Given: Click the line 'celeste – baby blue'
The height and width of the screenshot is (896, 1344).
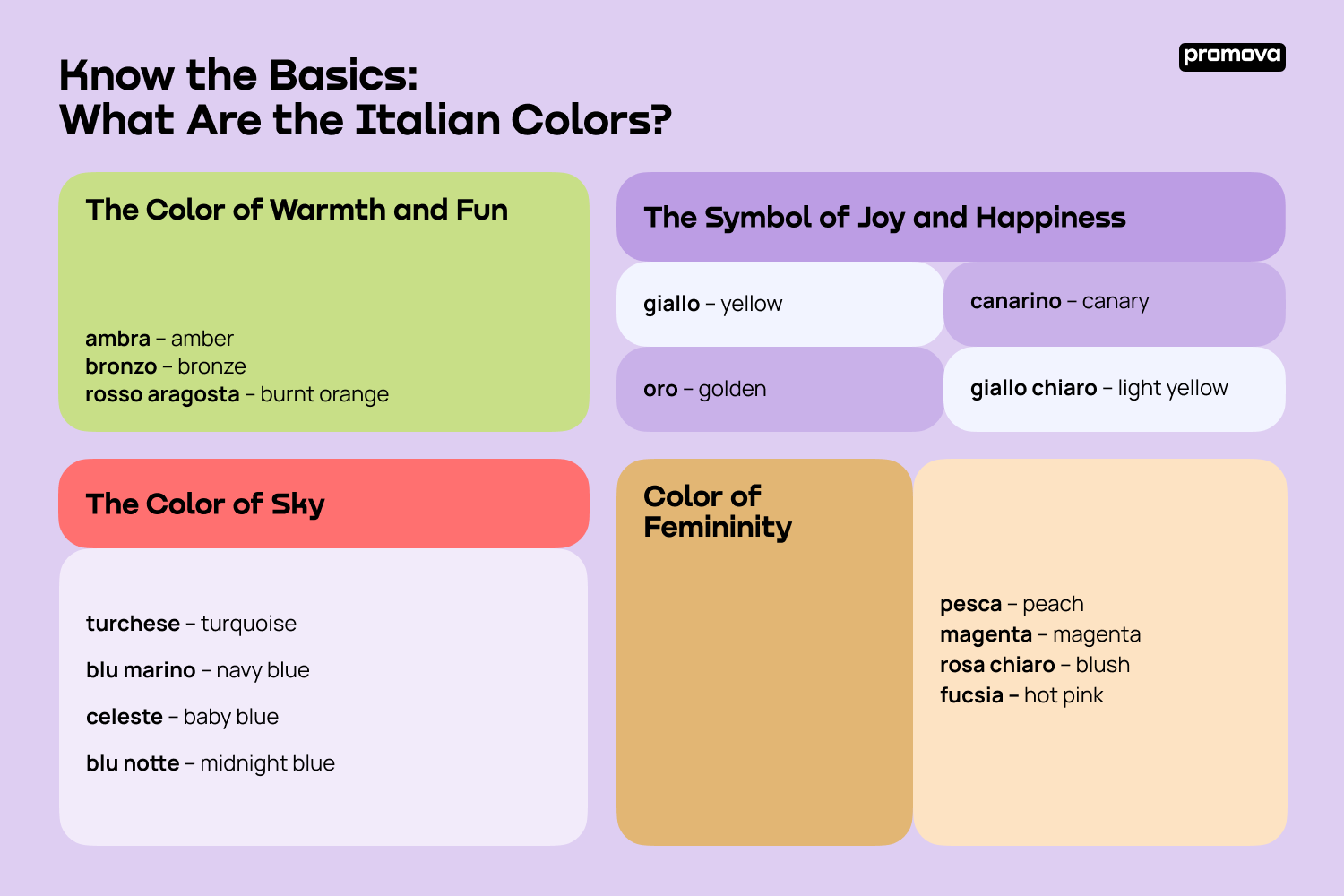Looking at the screenshot, I should click(183, 717).
